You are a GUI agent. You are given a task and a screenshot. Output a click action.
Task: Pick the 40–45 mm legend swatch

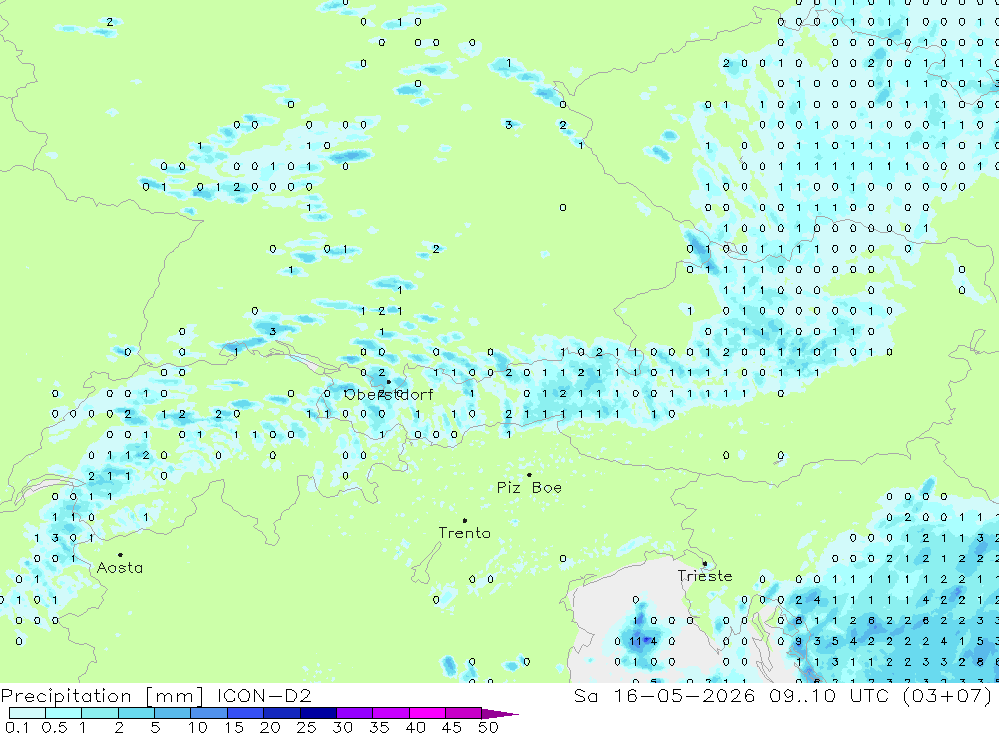click(427, 713)
